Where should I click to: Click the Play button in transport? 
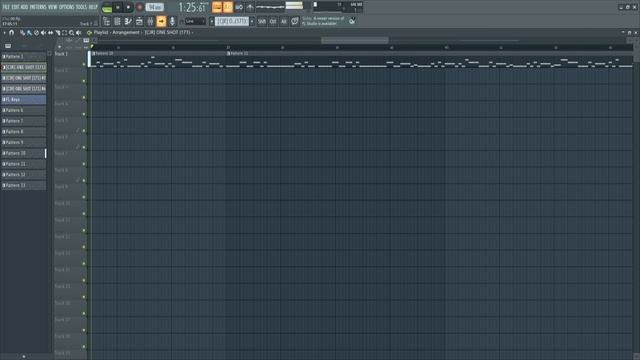pyautogui.click(x=118, y=7)
